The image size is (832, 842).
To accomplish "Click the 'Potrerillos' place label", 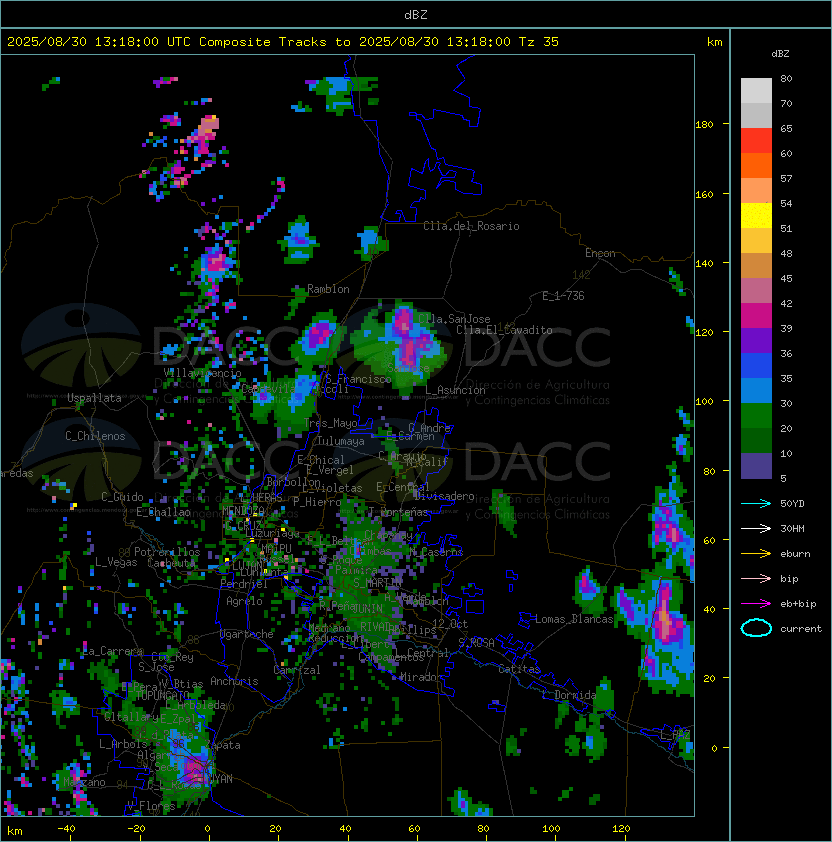I will (x=167, y=552).
